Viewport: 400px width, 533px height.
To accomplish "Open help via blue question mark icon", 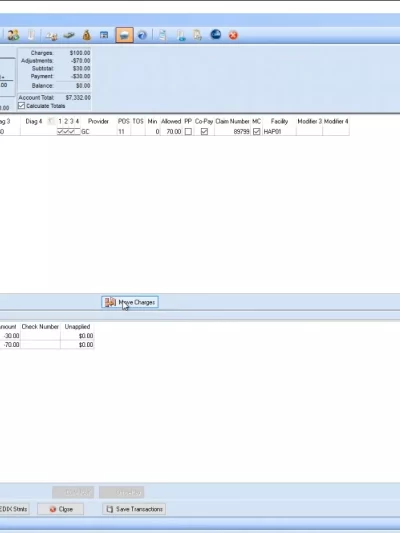I will (142, 35).
